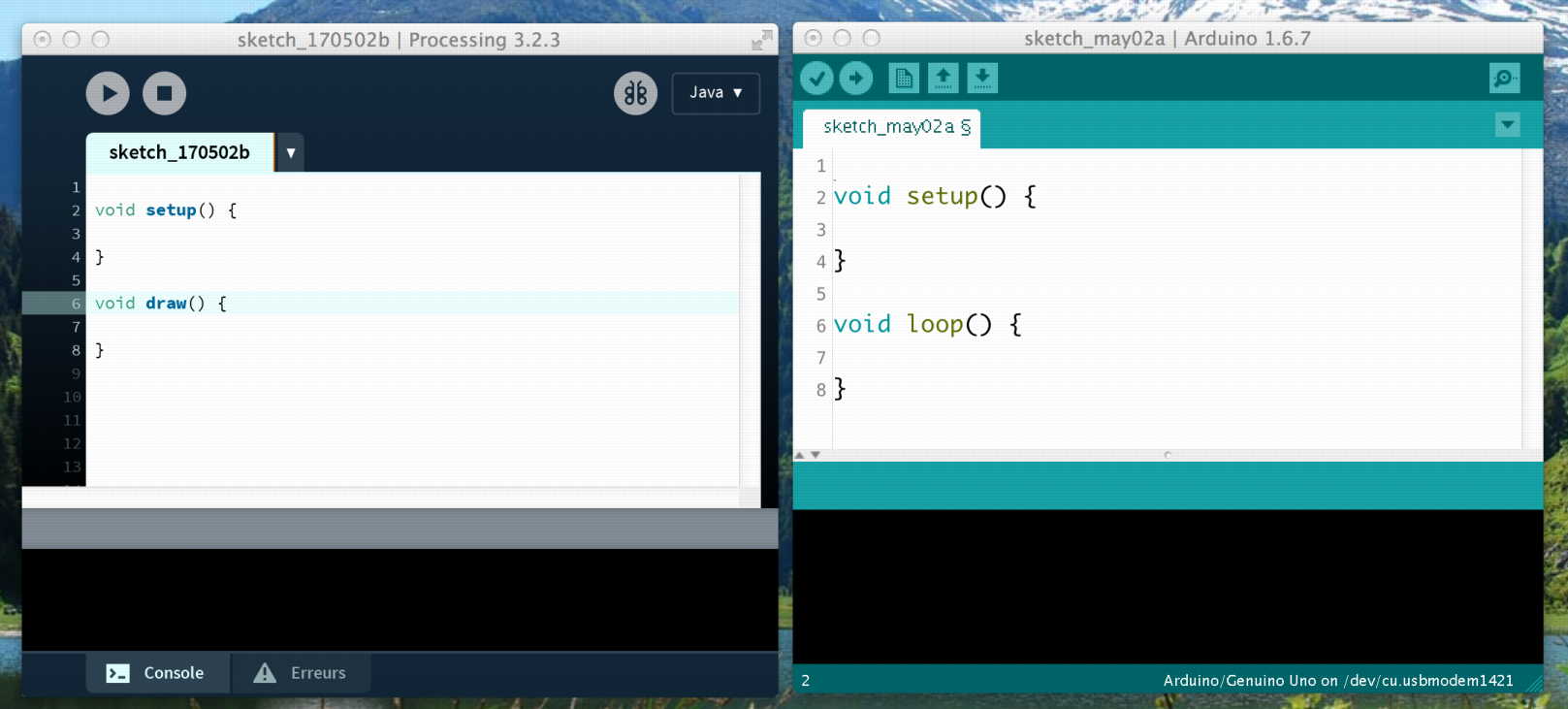
Task: Click the Processing editor vertical scrollbar
Action: click(751, 330)
